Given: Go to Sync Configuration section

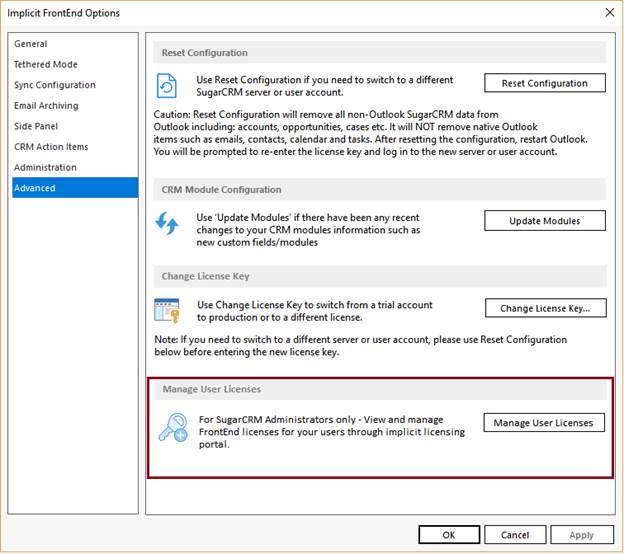Looking at the screenshot, I should pyautogui.click(x=55, y=85).
